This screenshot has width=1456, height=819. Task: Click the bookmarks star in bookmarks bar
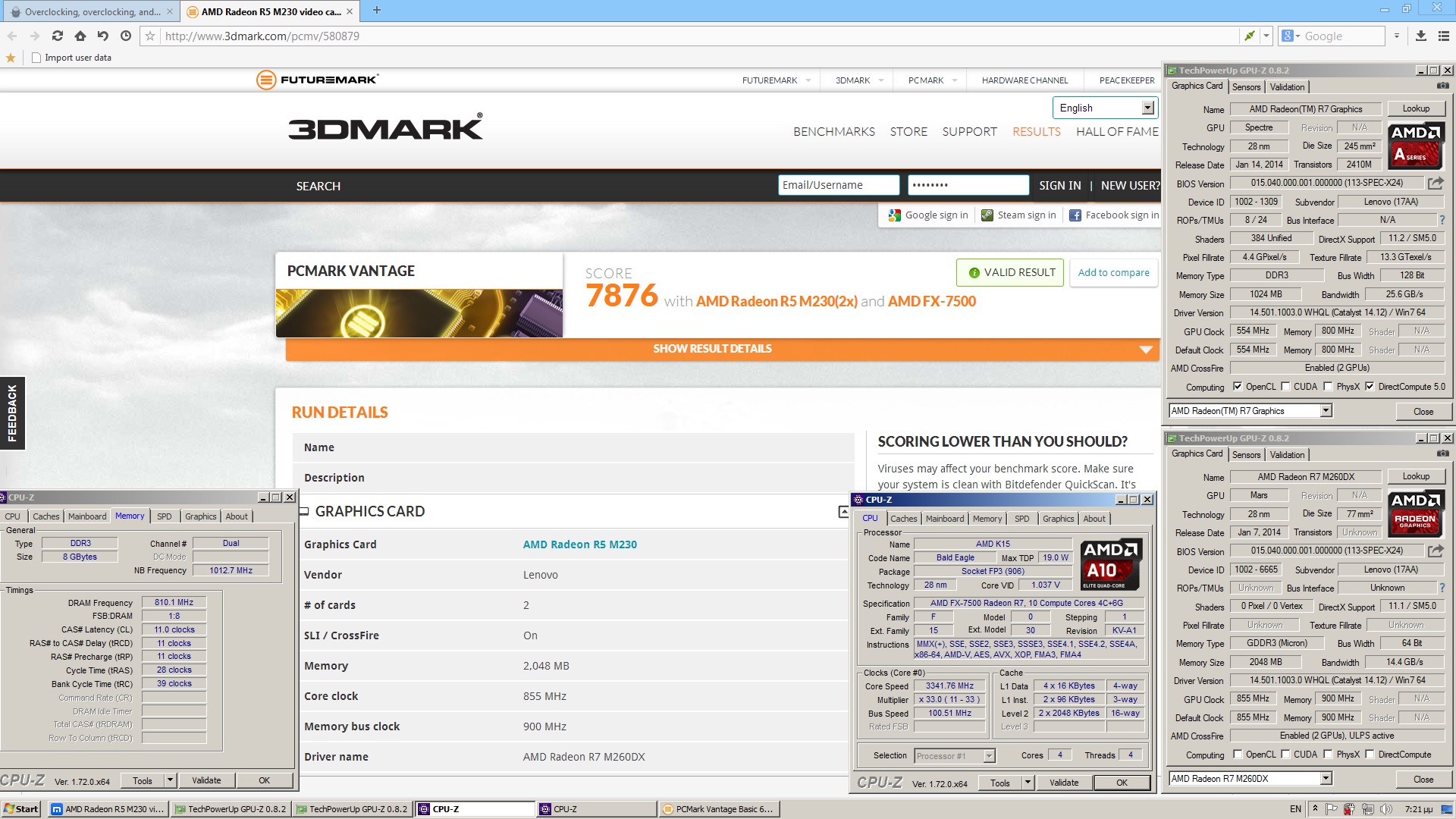pos(11,58)
